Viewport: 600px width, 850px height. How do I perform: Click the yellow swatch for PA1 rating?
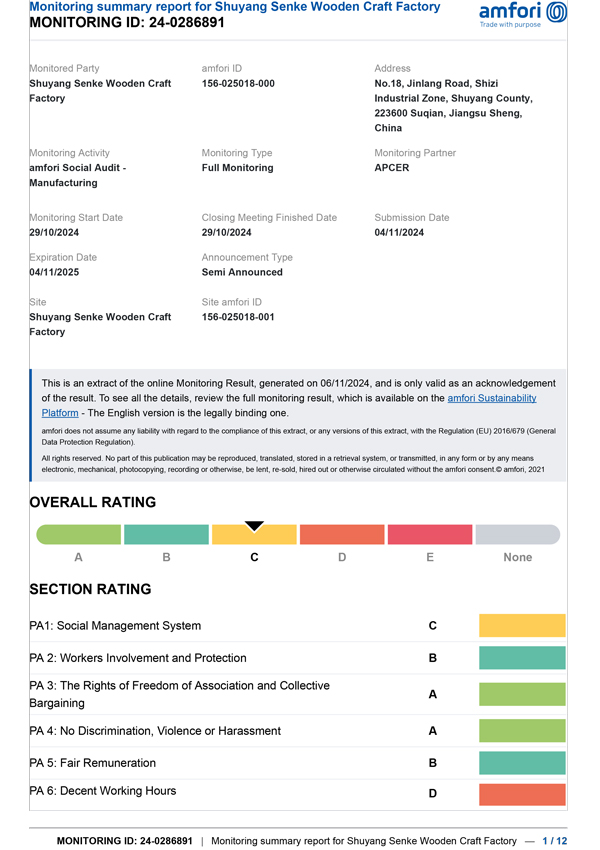click(x=522, y=626)
